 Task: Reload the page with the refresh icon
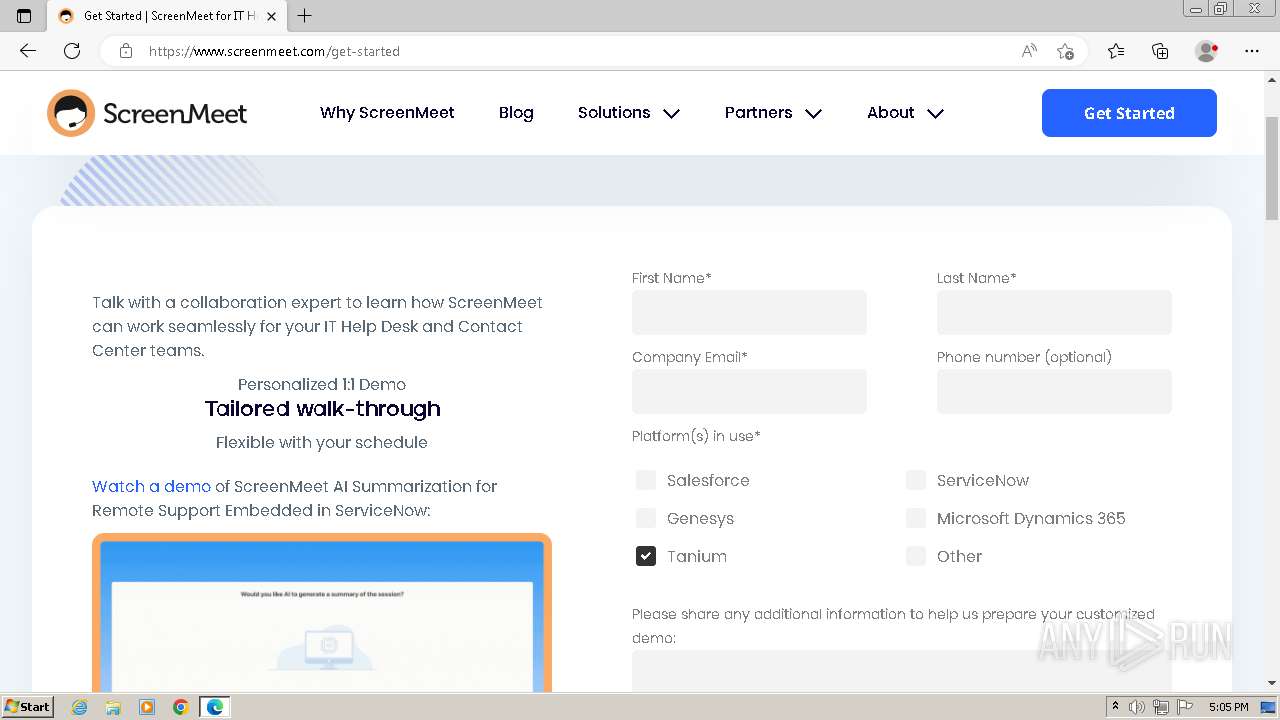coord(72,51)
